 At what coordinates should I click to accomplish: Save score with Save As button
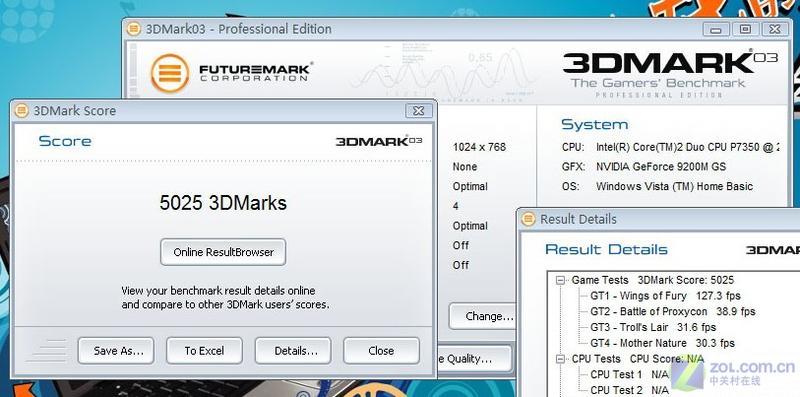(x=116, y=351)
